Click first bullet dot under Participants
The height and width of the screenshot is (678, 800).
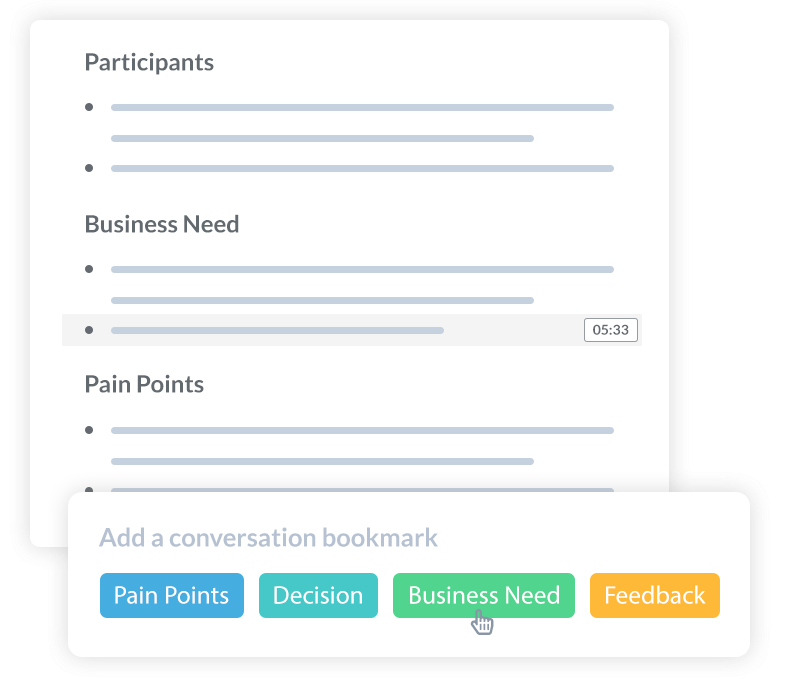pos(89,107)
